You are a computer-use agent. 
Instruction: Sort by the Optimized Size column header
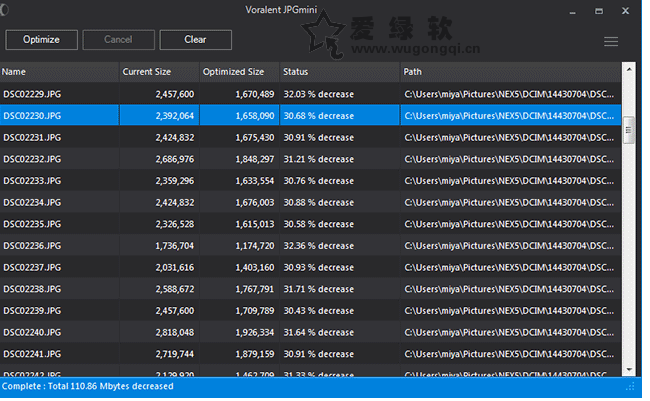[x=240, y=72]
